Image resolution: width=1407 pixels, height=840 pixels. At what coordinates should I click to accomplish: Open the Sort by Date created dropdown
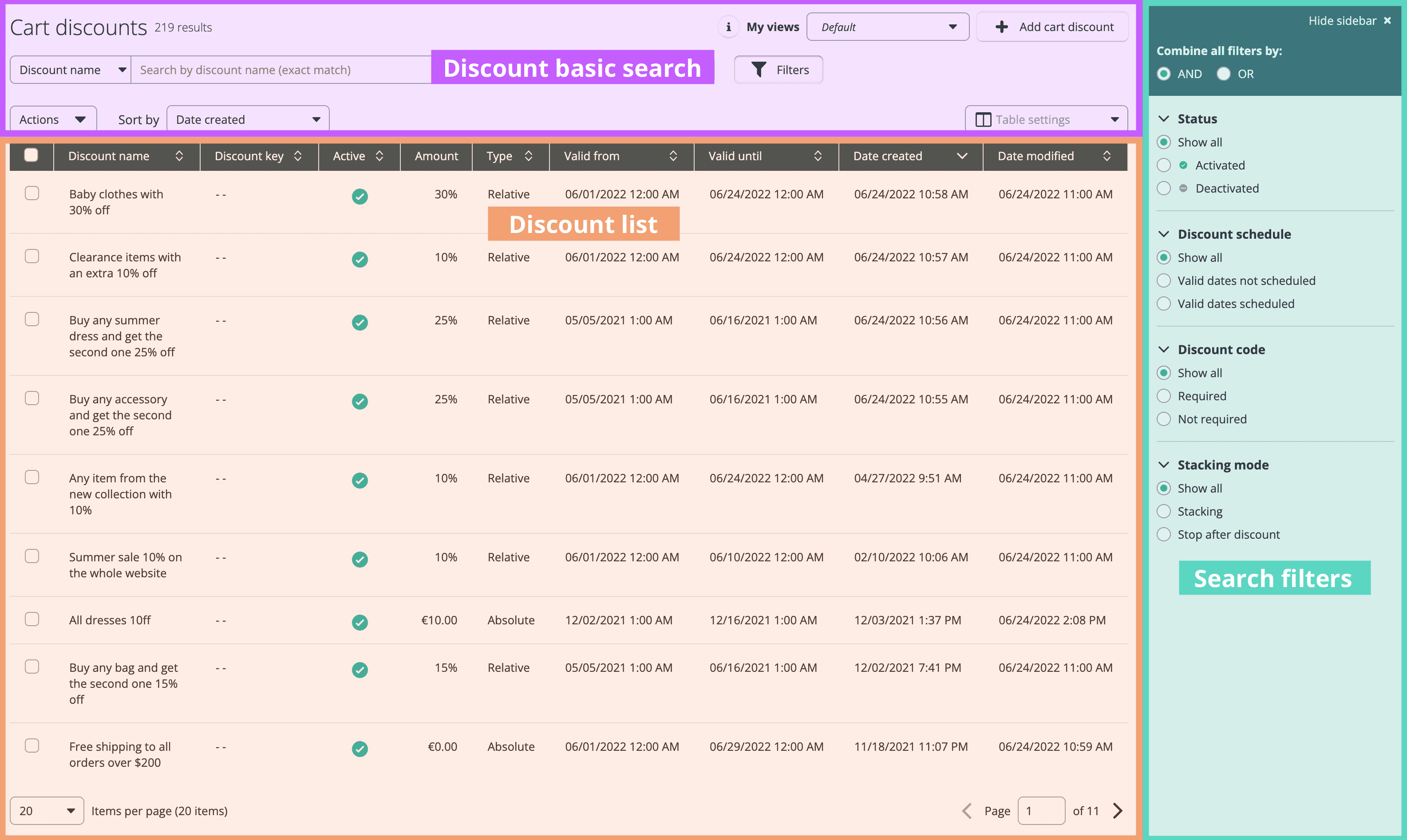click(247, 119)
